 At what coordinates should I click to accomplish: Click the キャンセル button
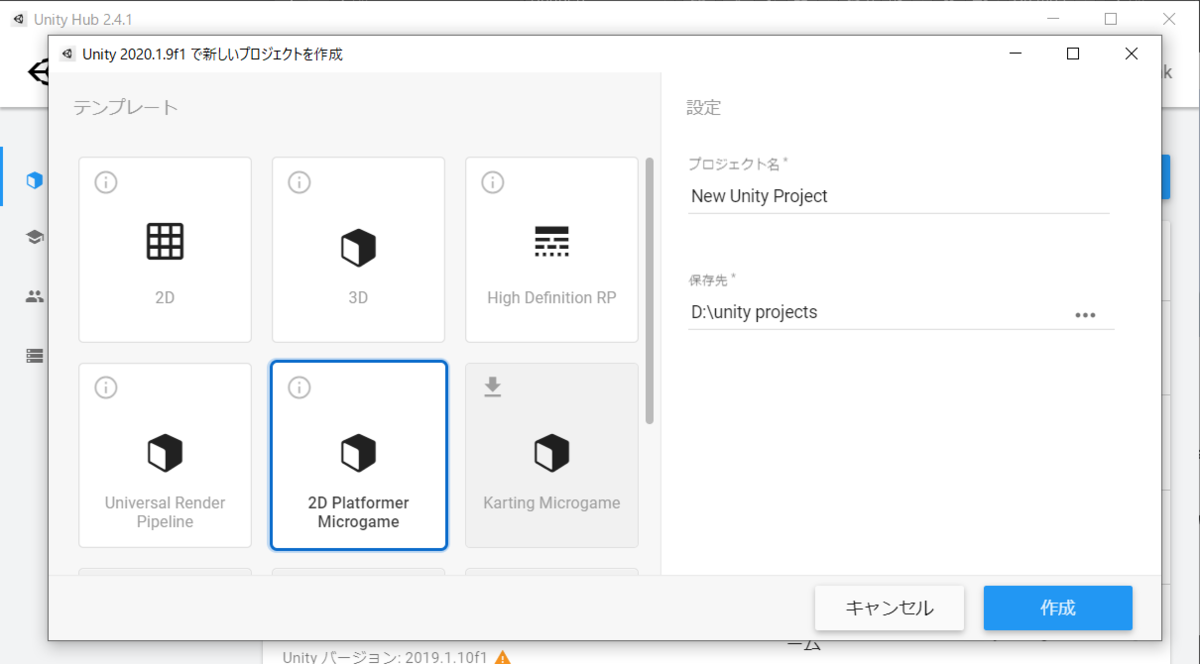pos(889,608)
